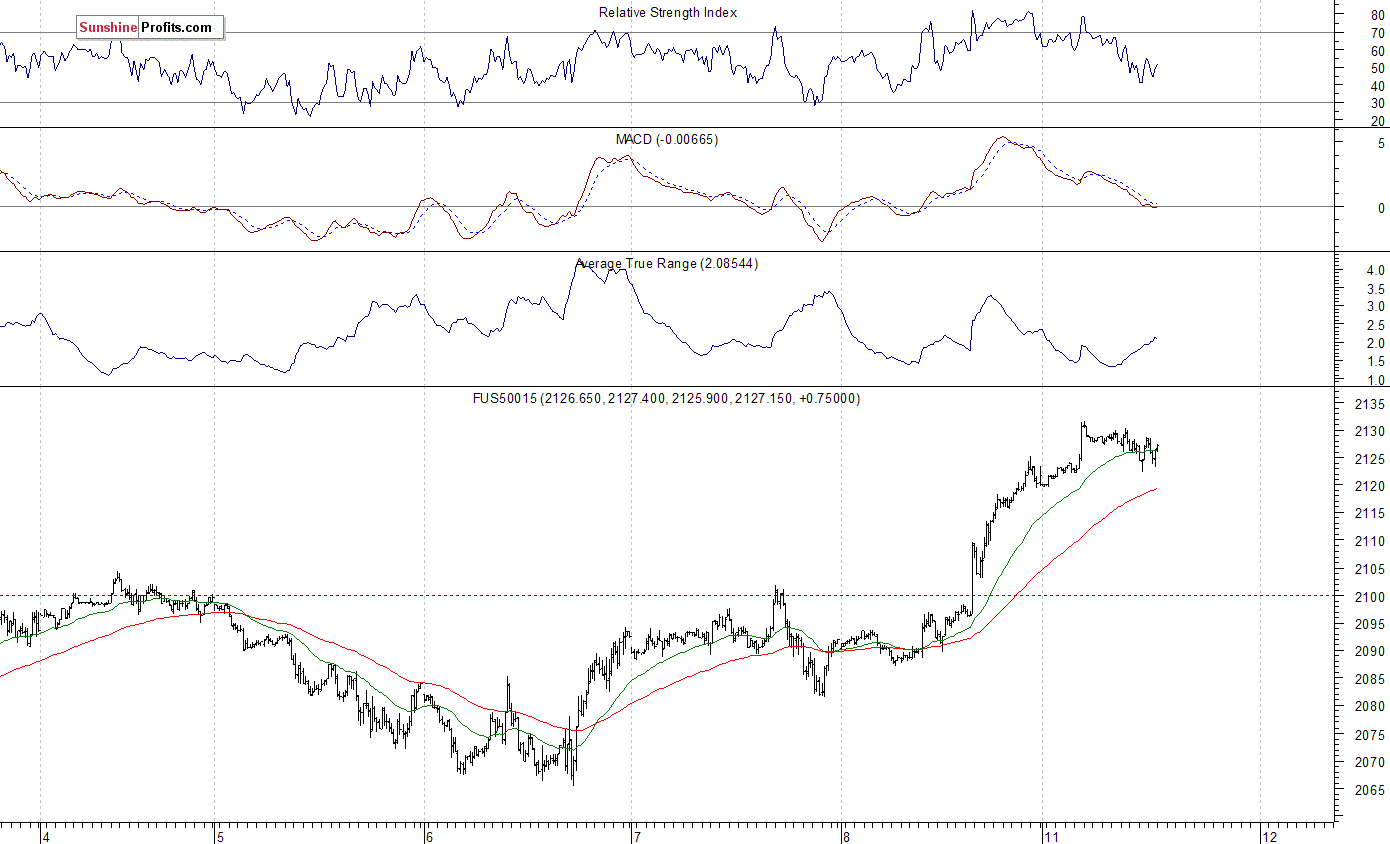Click the 2065 price axis label

pyautogui.click(x=1368, y=789)
